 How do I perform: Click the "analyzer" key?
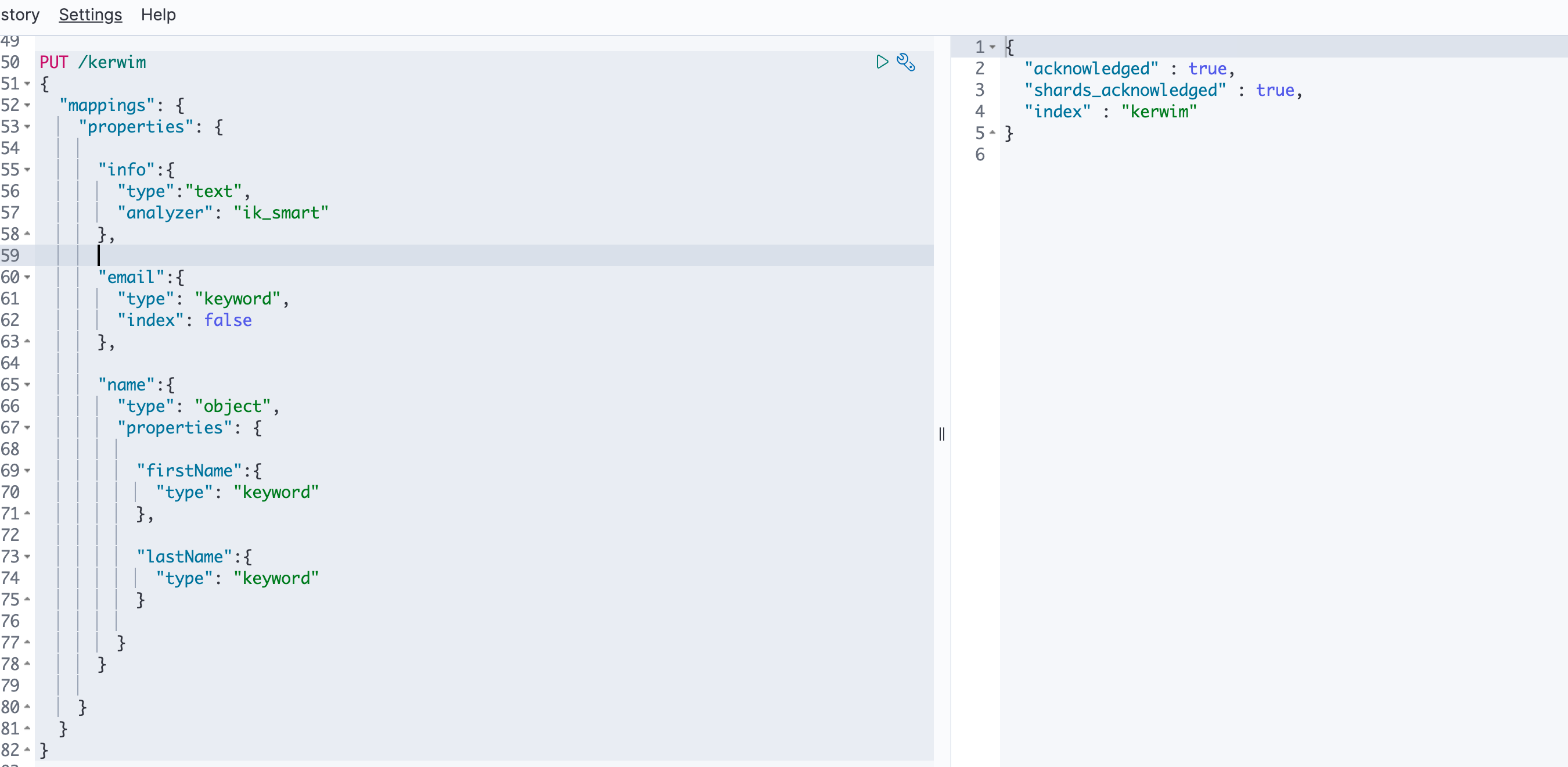pos(165,213)
